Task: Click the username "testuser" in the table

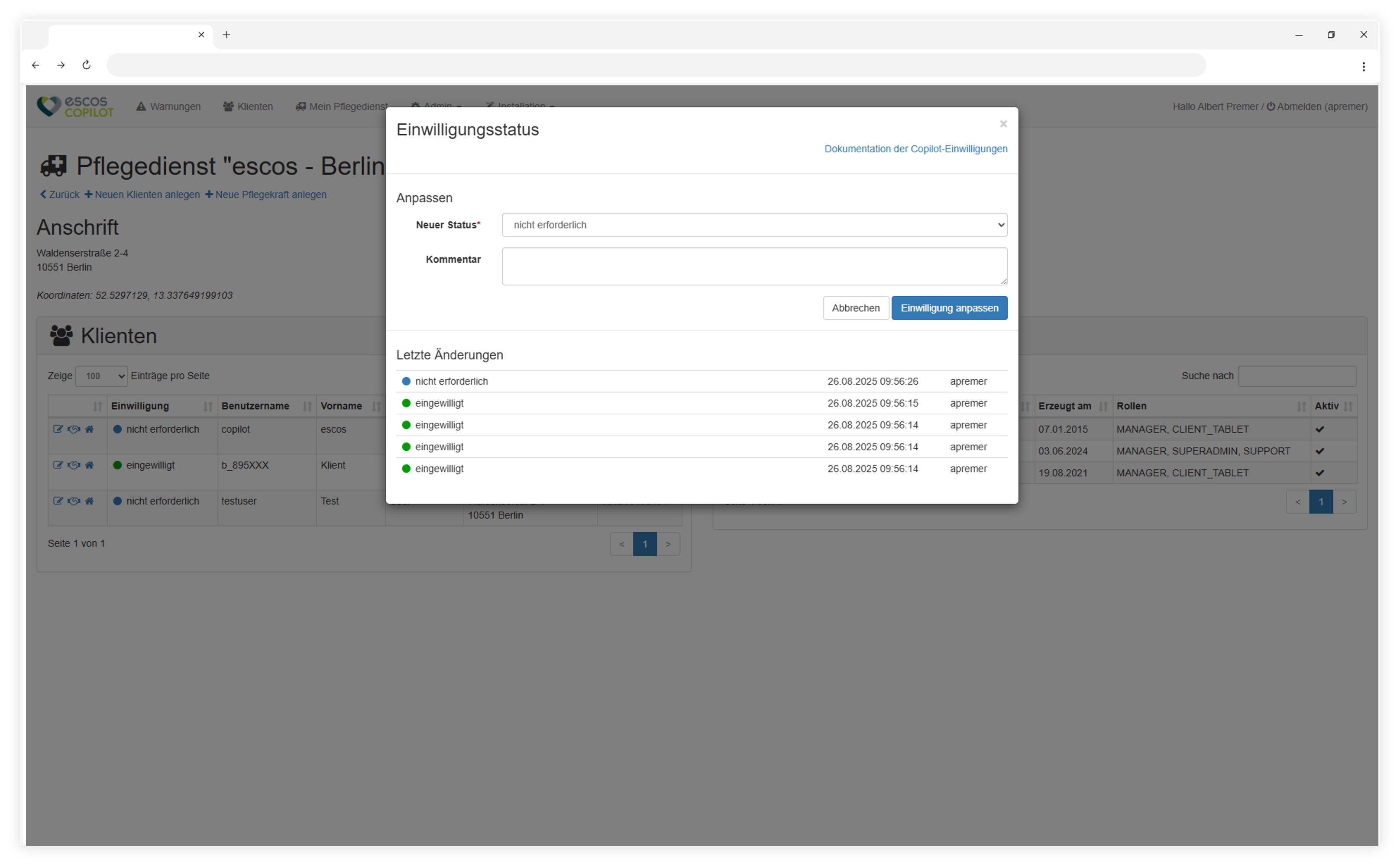Action: pos(239,501)
